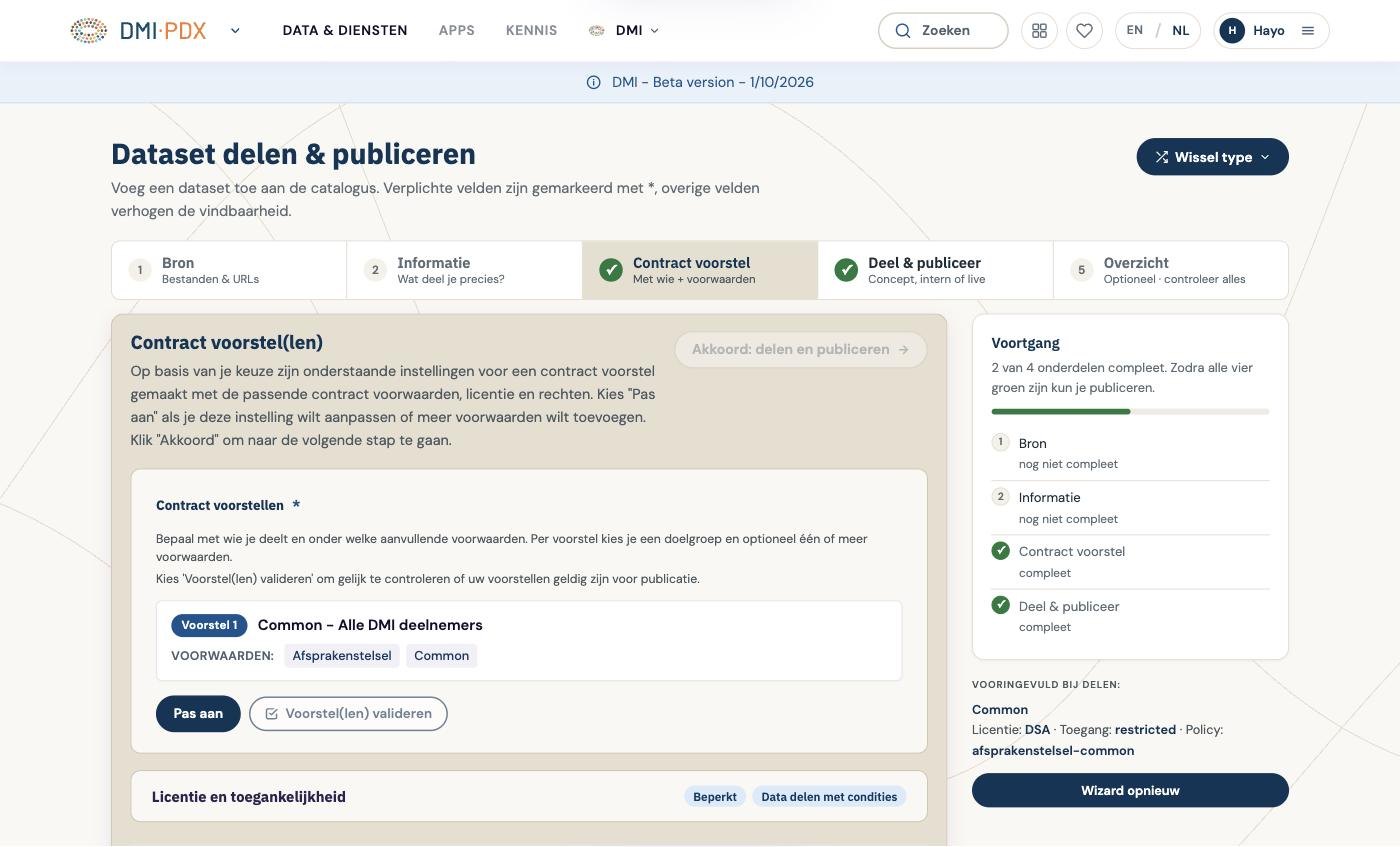
Task: Click green check icon on Deel & publiceer tab
Action: click(846, 270)
